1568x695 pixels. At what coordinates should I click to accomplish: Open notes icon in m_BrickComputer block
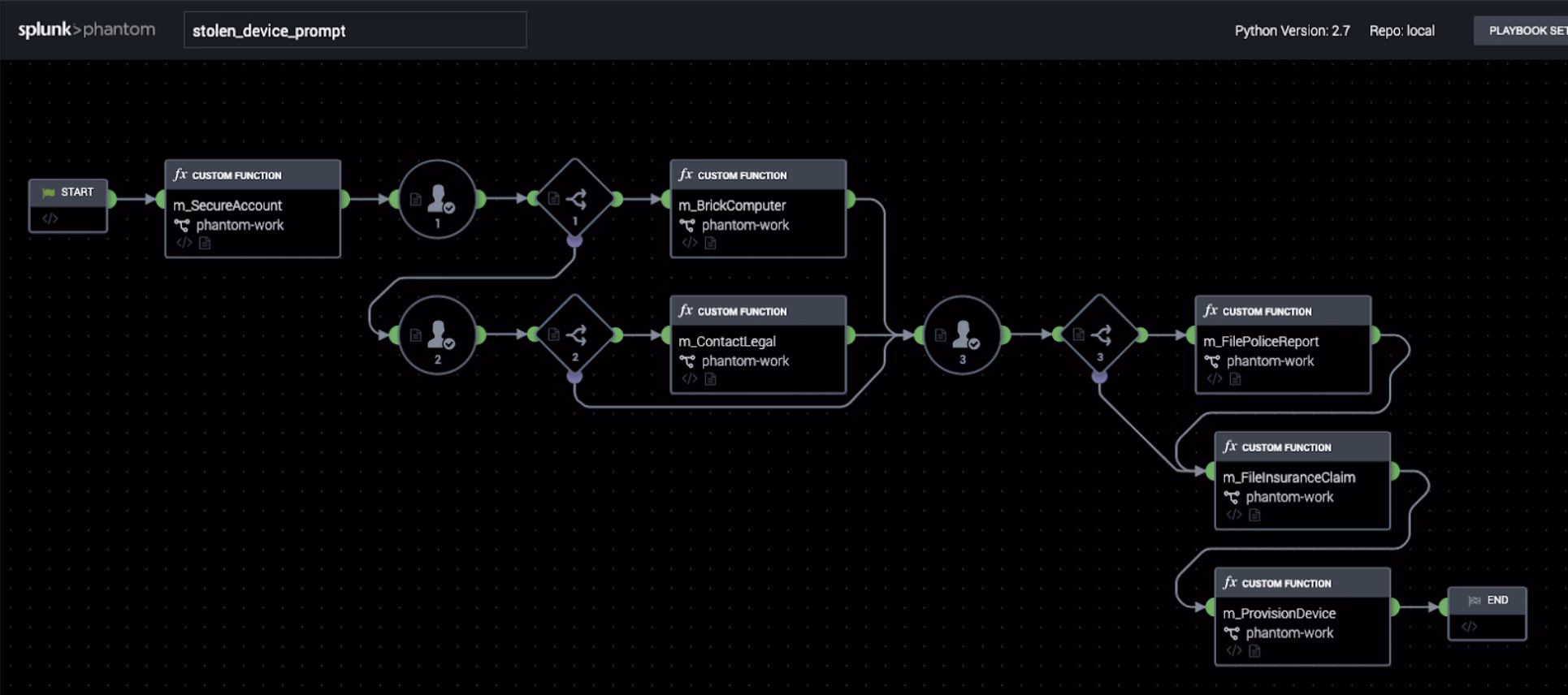point(710,243)
